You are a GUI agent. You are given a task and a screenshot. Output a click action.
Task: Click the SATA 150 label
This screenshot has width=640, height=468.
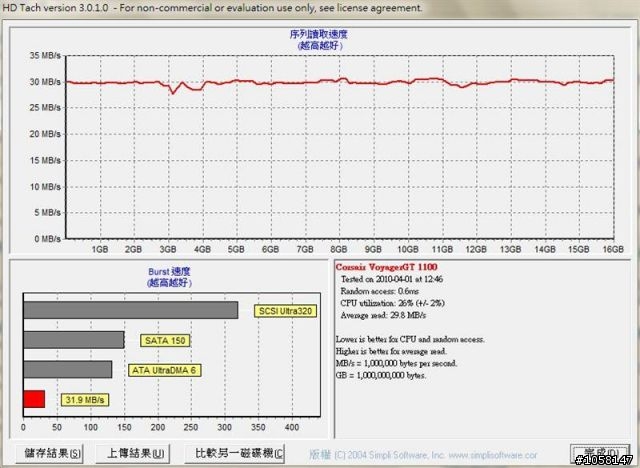[165, 341]
